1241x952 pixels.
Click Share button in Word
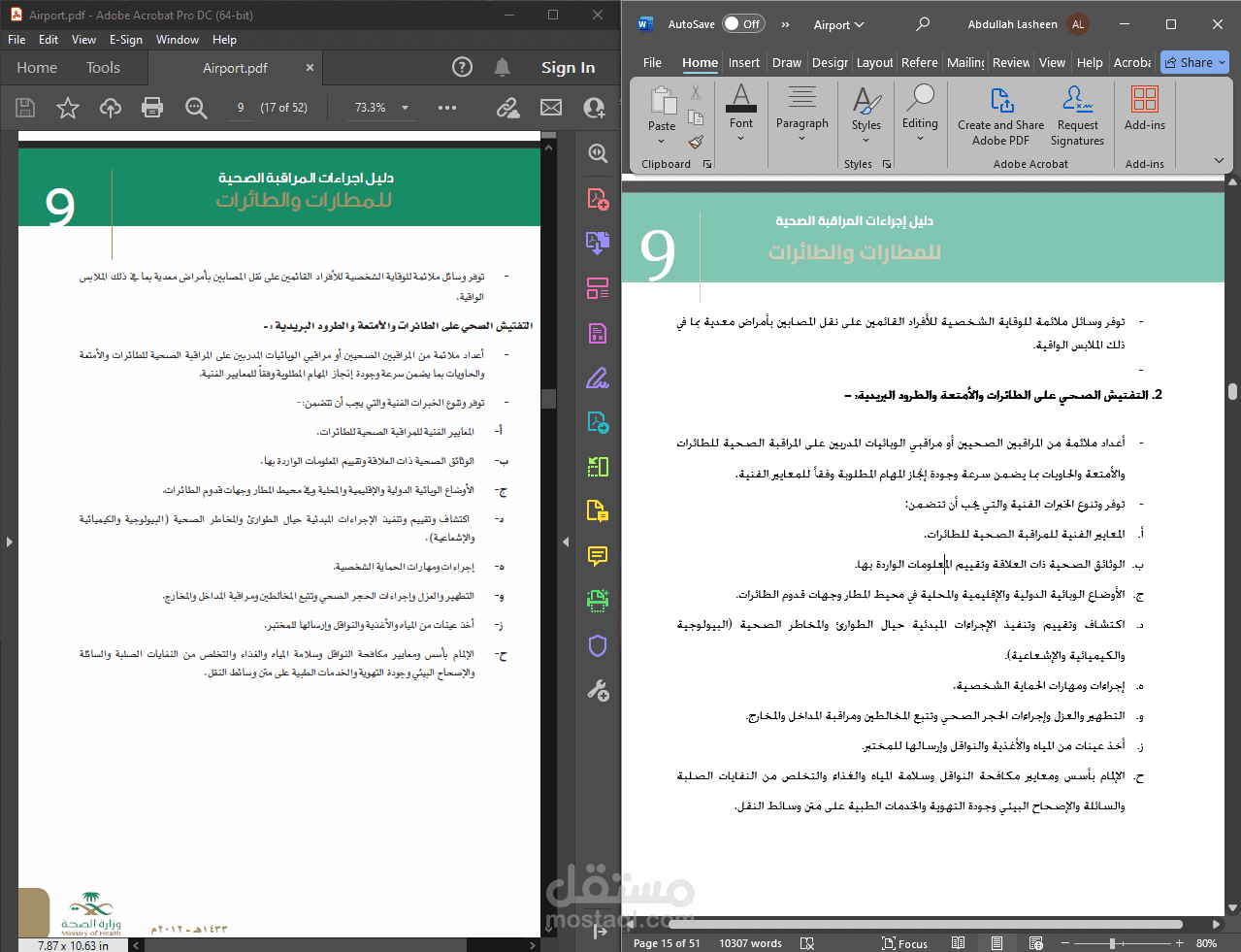point(1195,62)
